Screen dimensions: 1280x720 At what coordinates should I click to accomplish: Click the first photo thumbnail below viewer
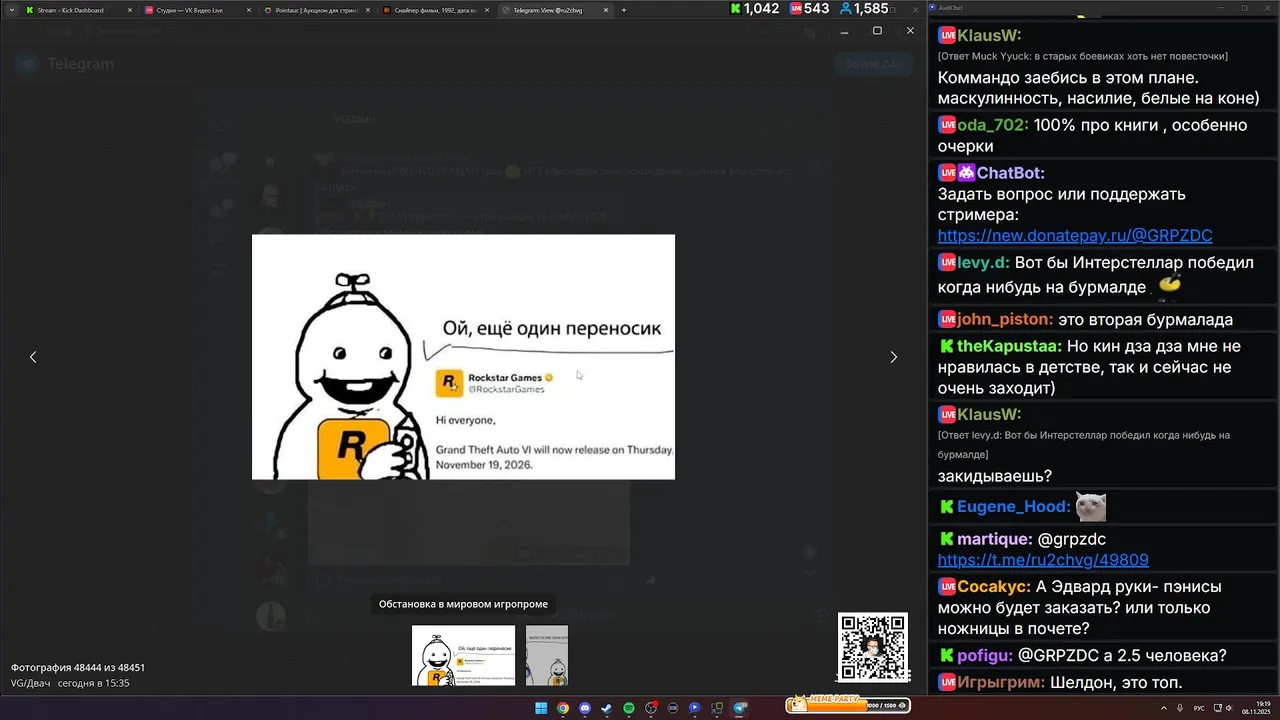[x=464, y=656]
